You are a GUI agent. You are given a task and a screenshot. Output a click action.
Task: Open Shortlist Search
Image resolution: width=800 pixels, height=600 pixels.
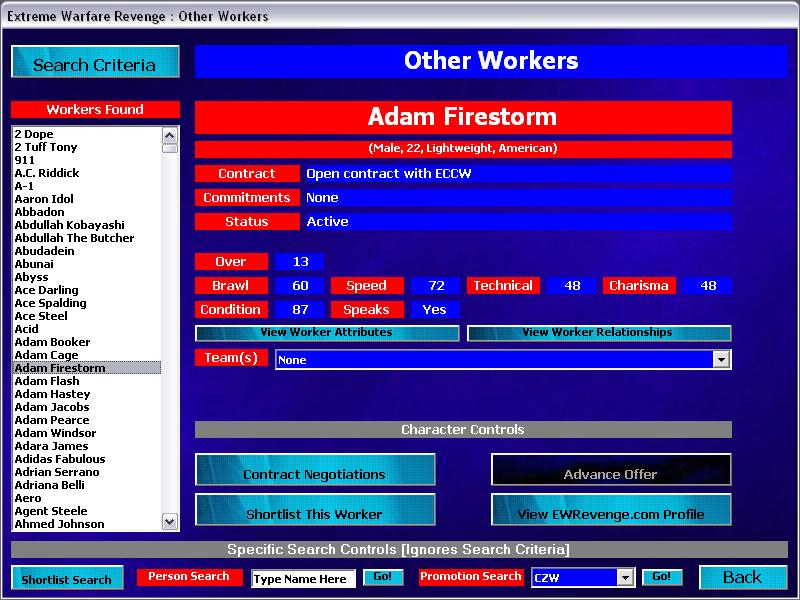[x=67, y=578]
